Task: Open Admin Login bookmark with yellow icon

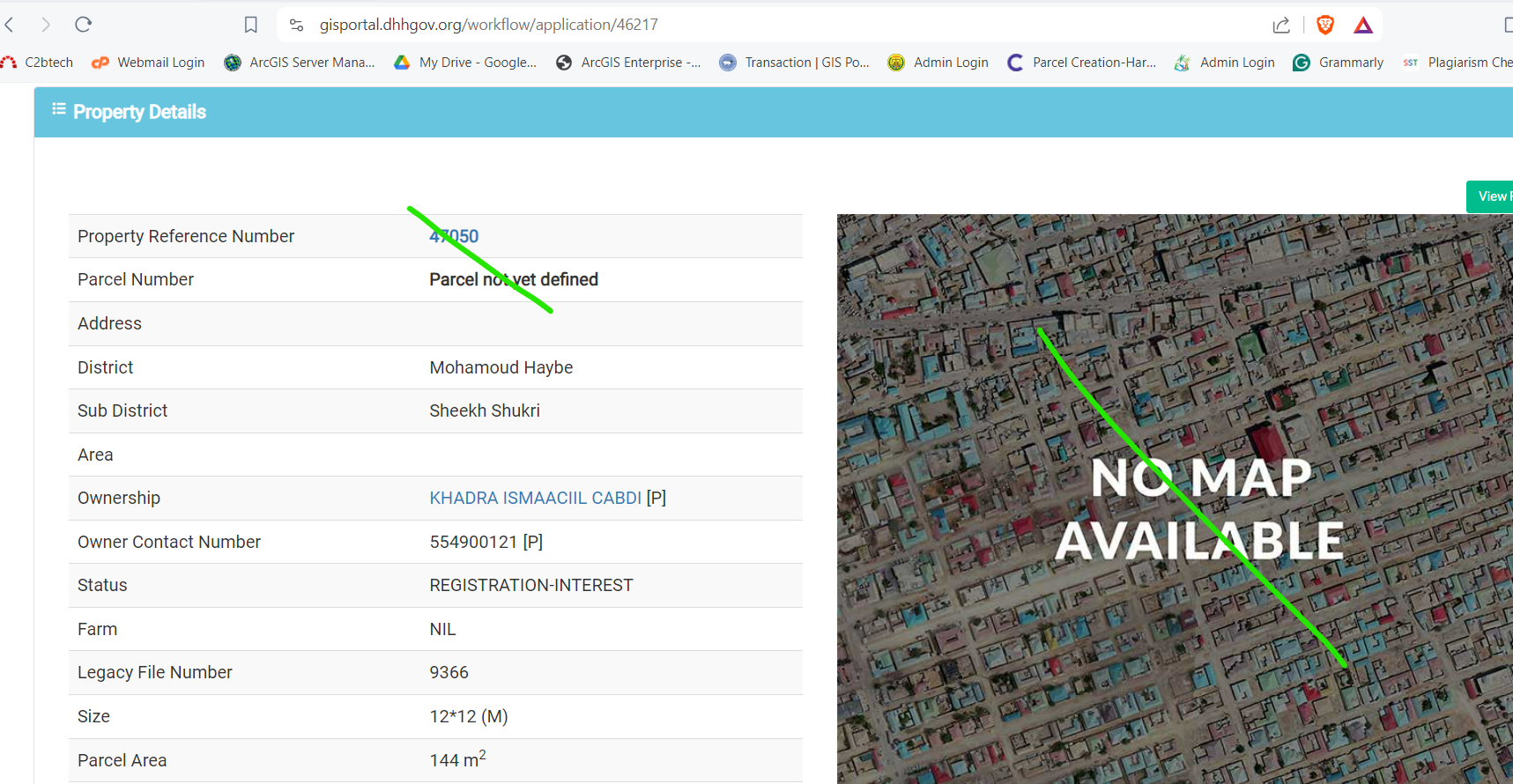Action: [x=938, y=63]
